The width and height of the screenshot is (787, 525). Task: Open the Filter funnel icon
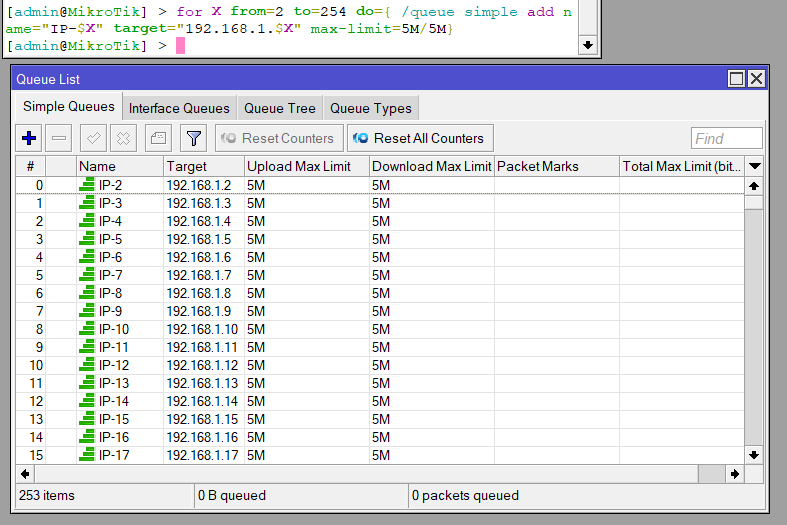(x=193, y=138)
